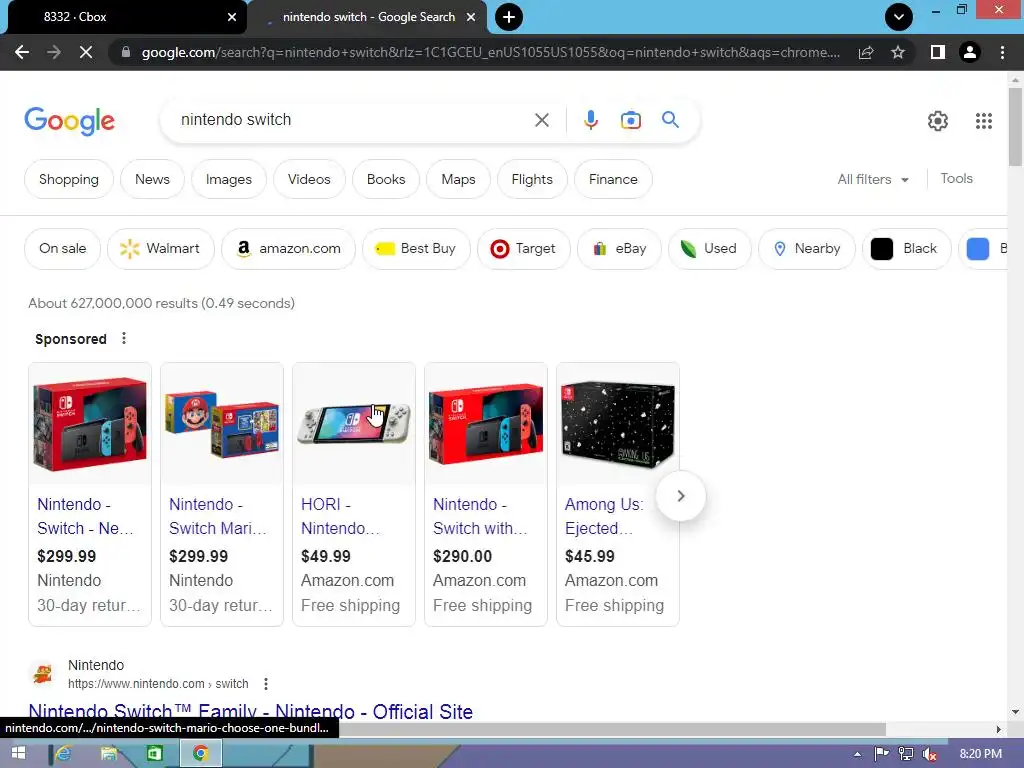The width and height of the screenshot is (1024, 768).
Task: Open the Chrome side panel icon
Action: click(938, 52)
